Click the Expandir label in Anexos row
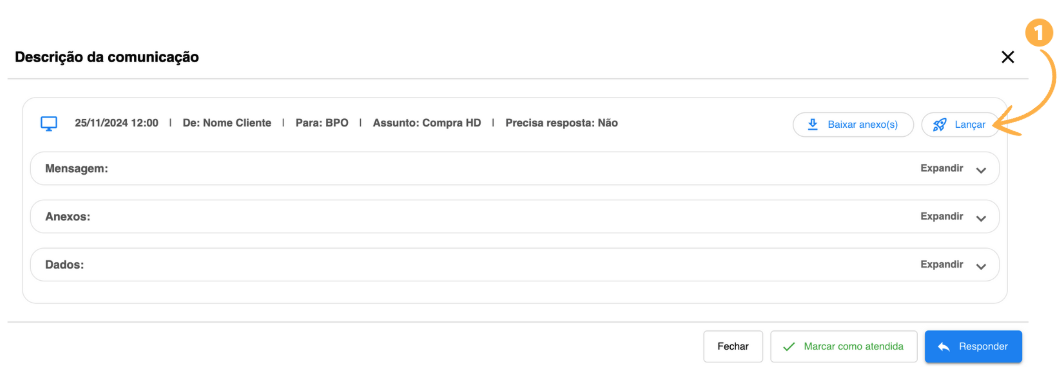Viewport: 1064px width, 384px height. click(x=941, y=216)
